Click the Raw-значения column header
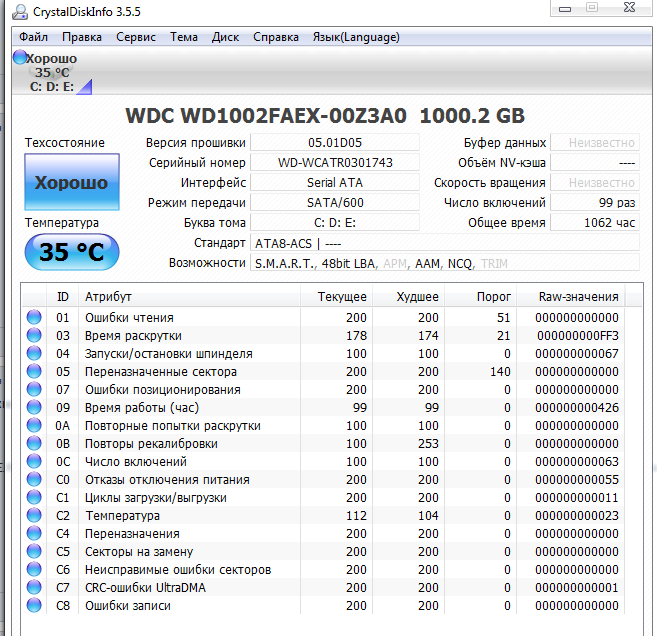 (578, 297)
